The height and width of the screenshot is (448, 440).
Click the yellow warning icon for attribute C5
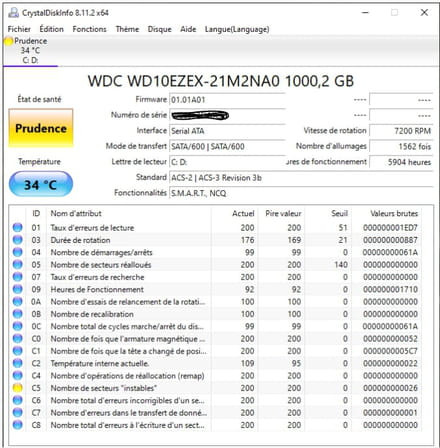point(17,388)
